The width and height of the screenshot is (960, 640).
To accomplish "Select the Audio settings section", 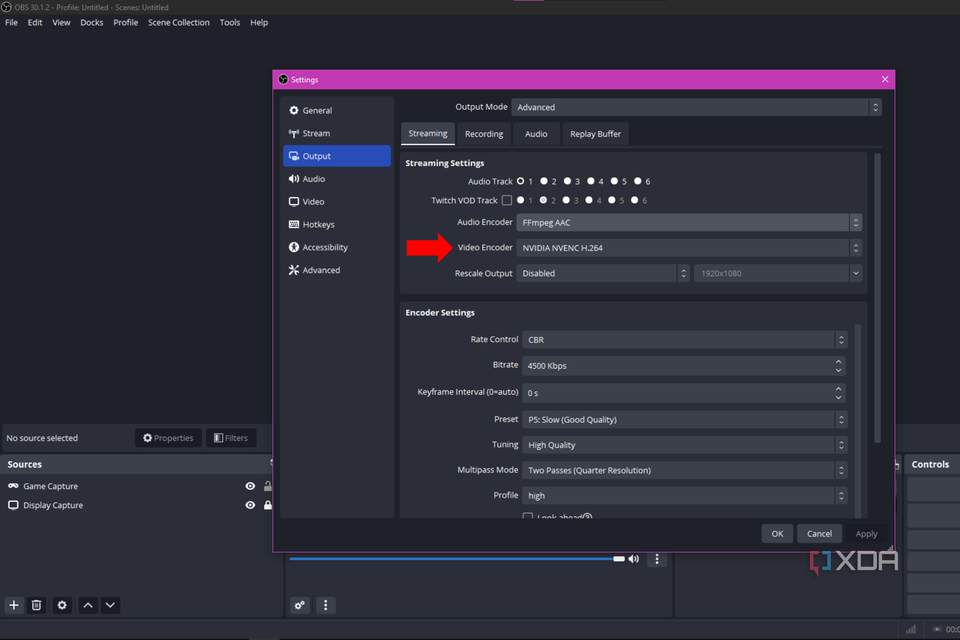I will click(x=315, y=178).
